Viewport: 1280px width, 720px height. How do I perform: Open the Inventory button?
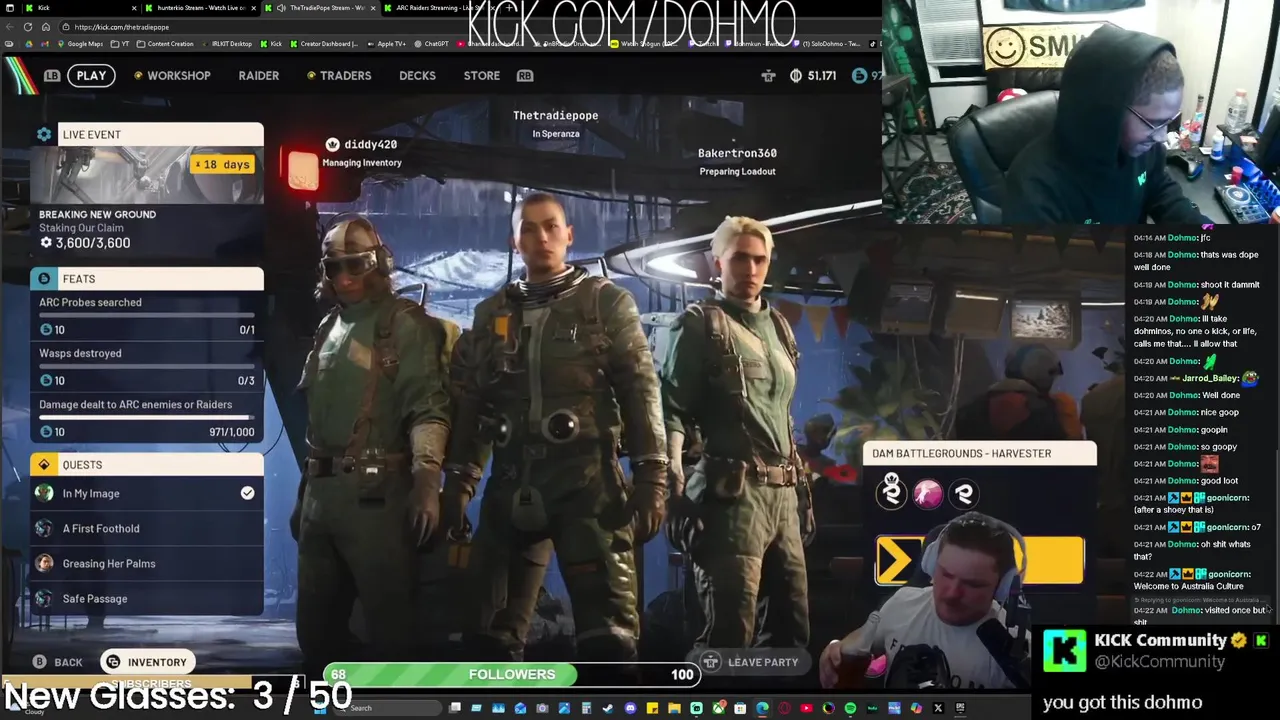coord(147,662)
